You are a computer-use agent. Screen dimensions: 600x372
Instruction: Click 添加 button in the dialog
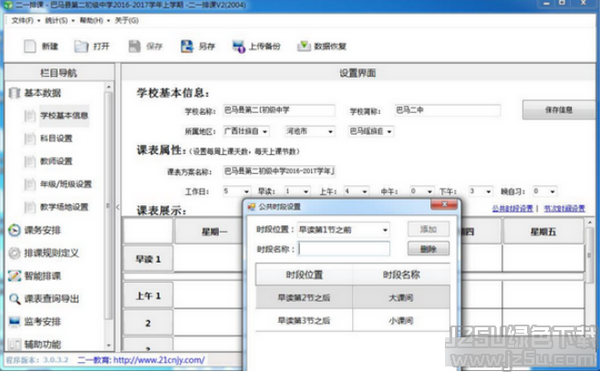click(428, 229)
